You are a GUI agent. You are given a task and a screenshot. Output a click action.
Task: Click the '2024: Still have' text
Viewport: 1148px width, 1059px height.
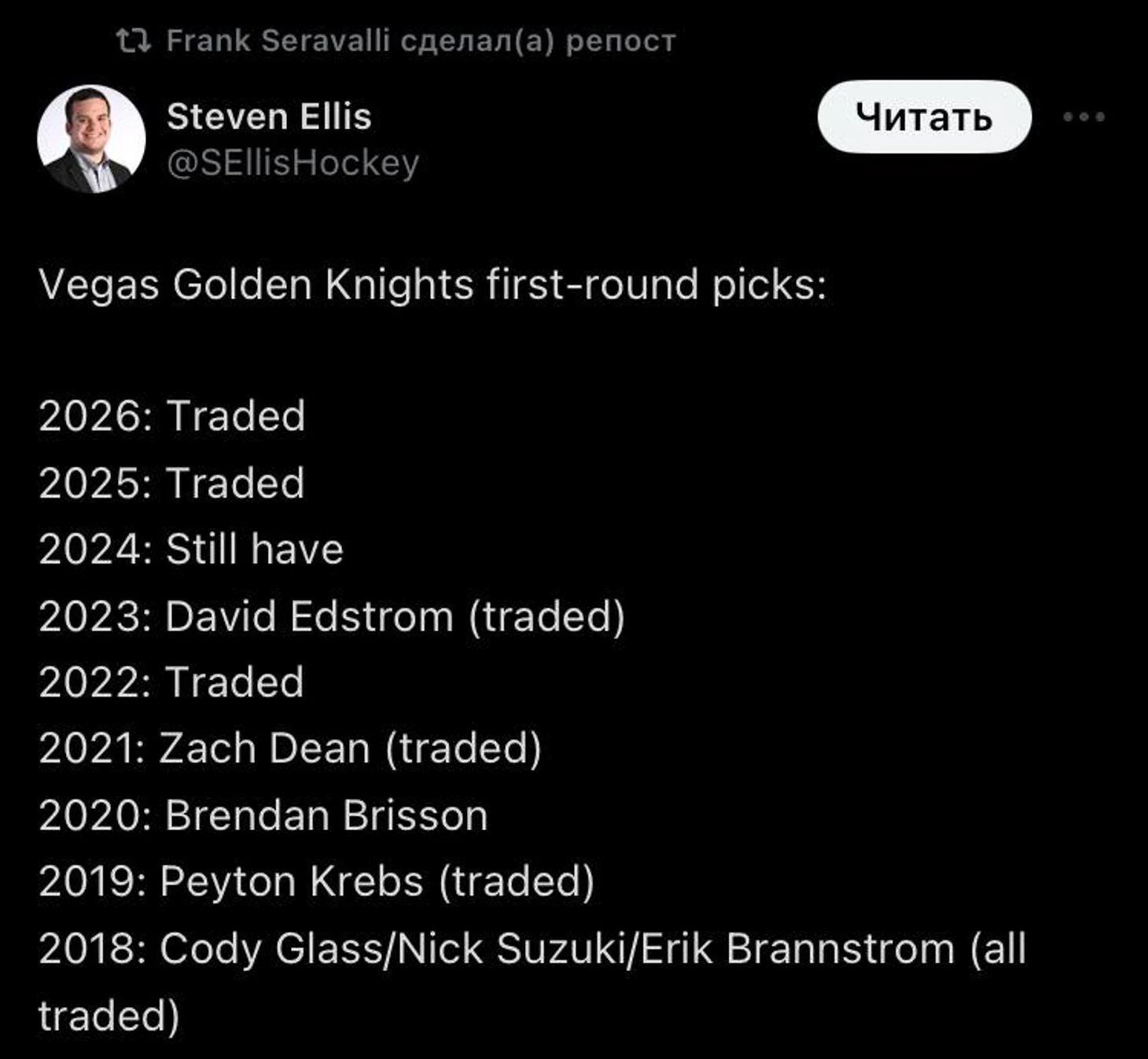tap(191, 548)
